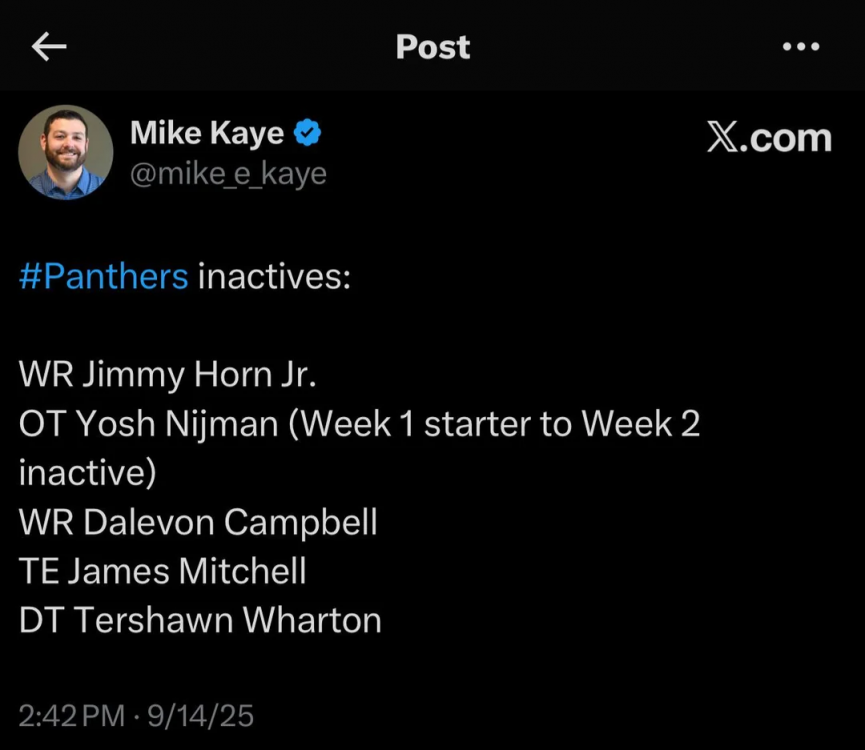The width and height of the screenshot is (865, 750).
Task: Click the Post header title
Action: coord(432,47)
